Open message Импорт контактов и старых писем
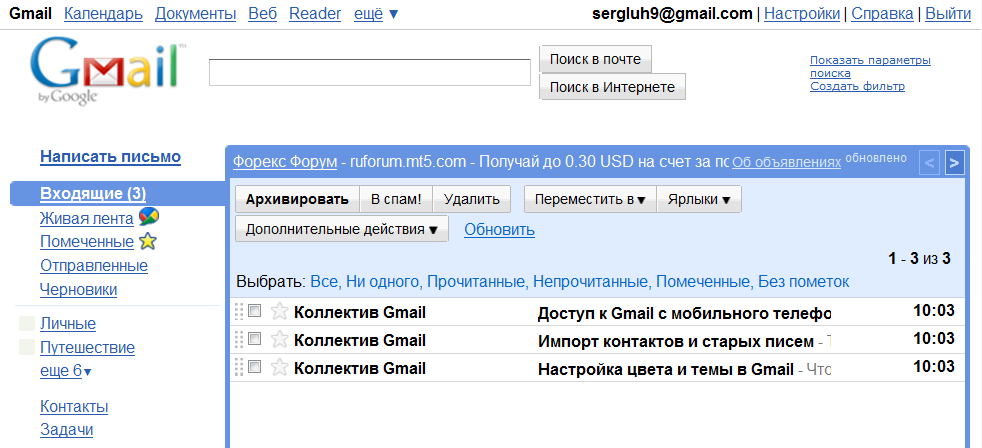 676,341
